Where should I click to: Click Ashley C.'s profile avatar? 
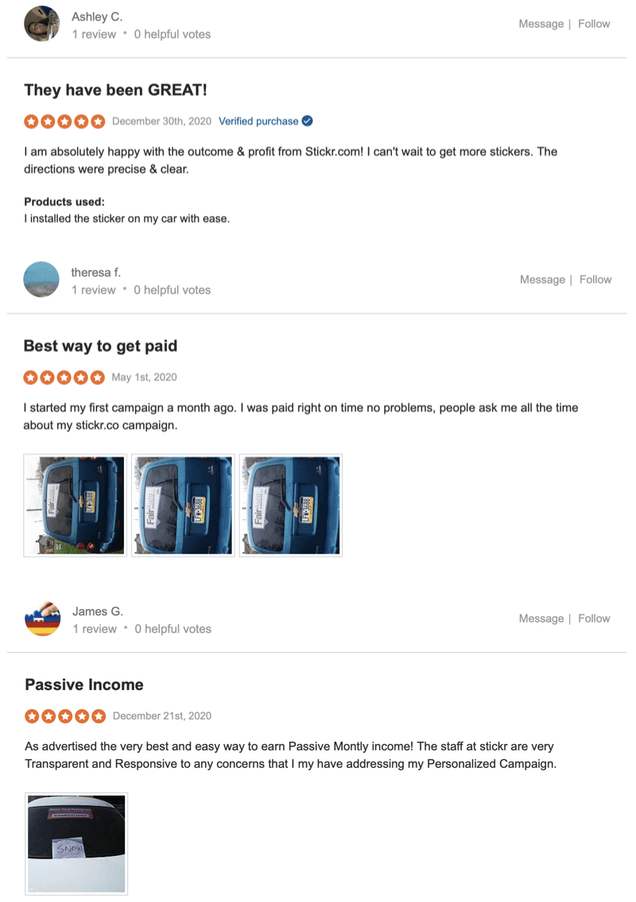click(x=42, y=23)
